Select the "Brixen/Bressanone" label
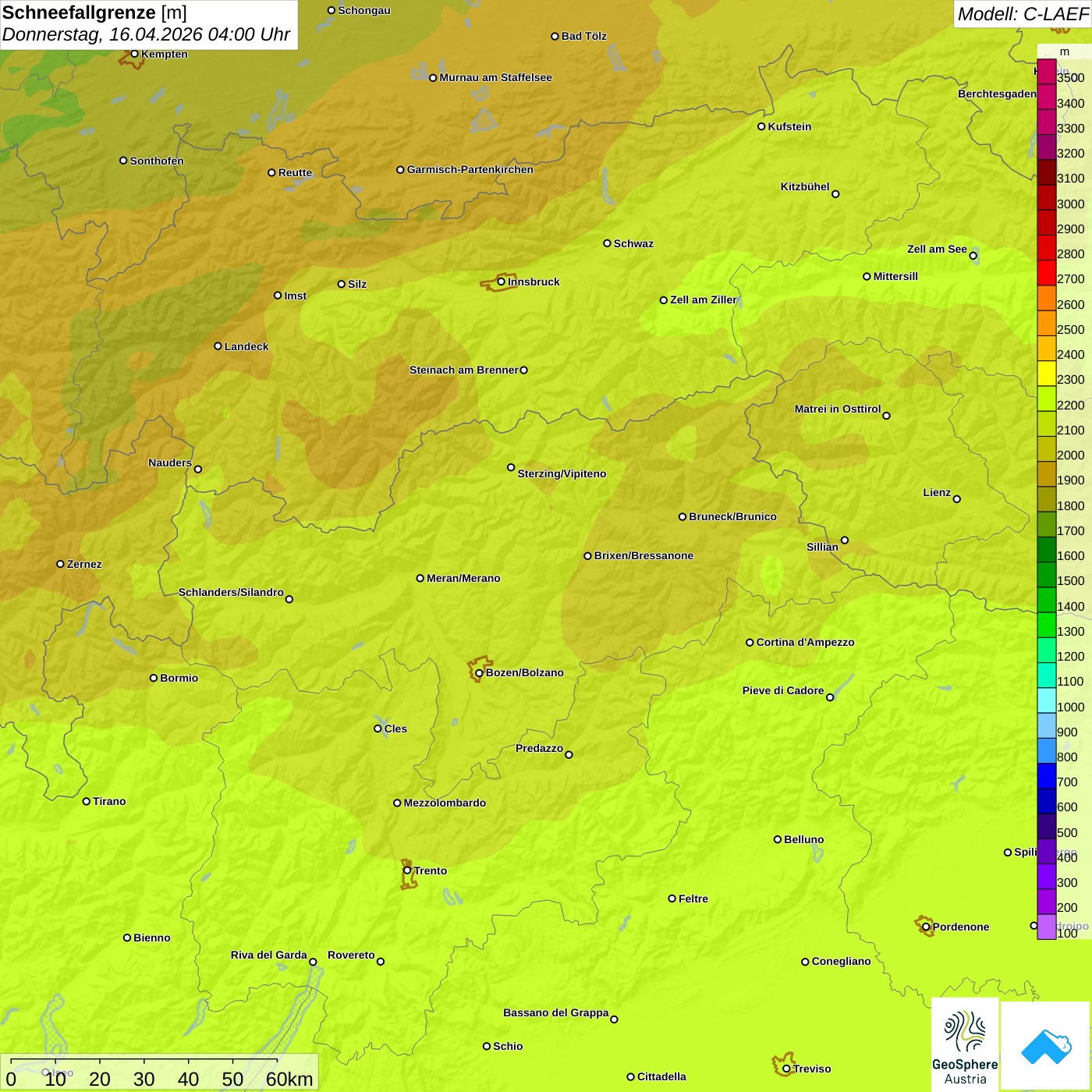1092x1092 pixels. [643, 555]
